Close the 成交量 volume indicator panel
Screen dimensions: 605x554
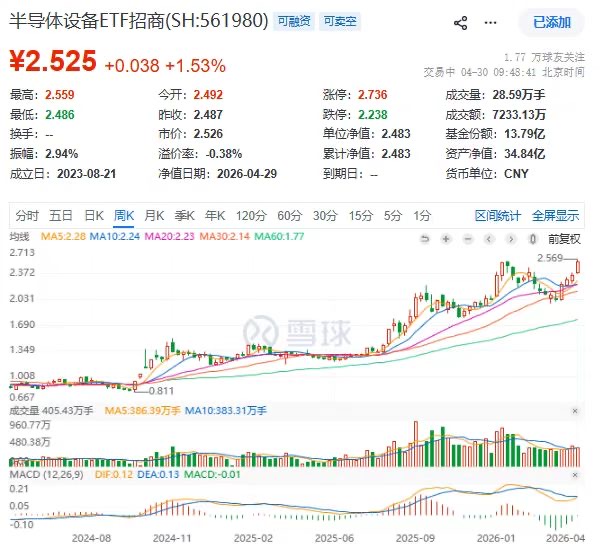575,411
